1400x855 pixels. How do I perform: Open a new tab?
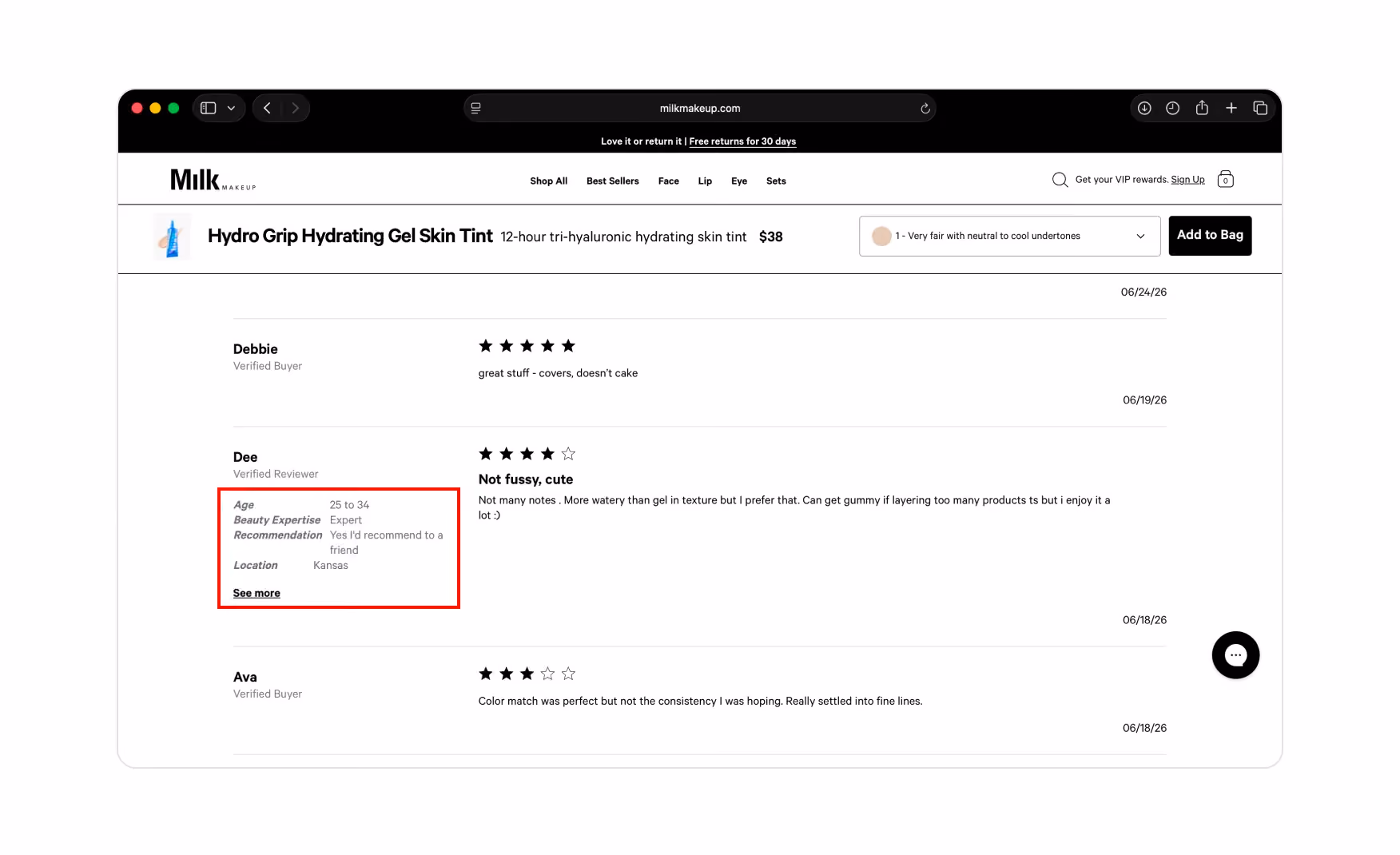pos(1231,108)
